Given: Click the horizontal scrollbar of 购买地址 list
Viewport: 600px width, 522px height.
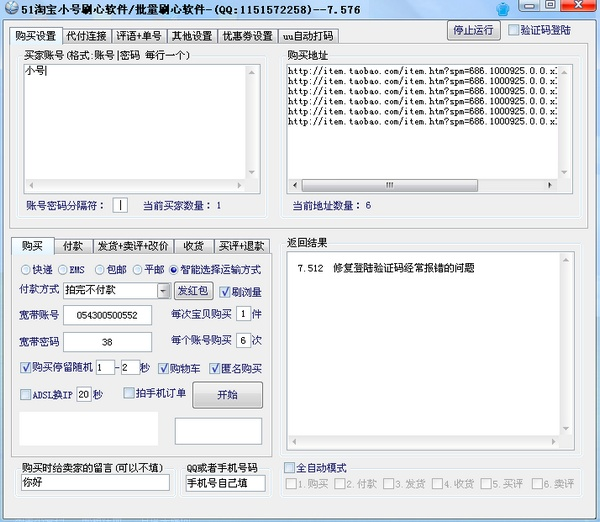Looking at the screenshot, I should point(390,185).
